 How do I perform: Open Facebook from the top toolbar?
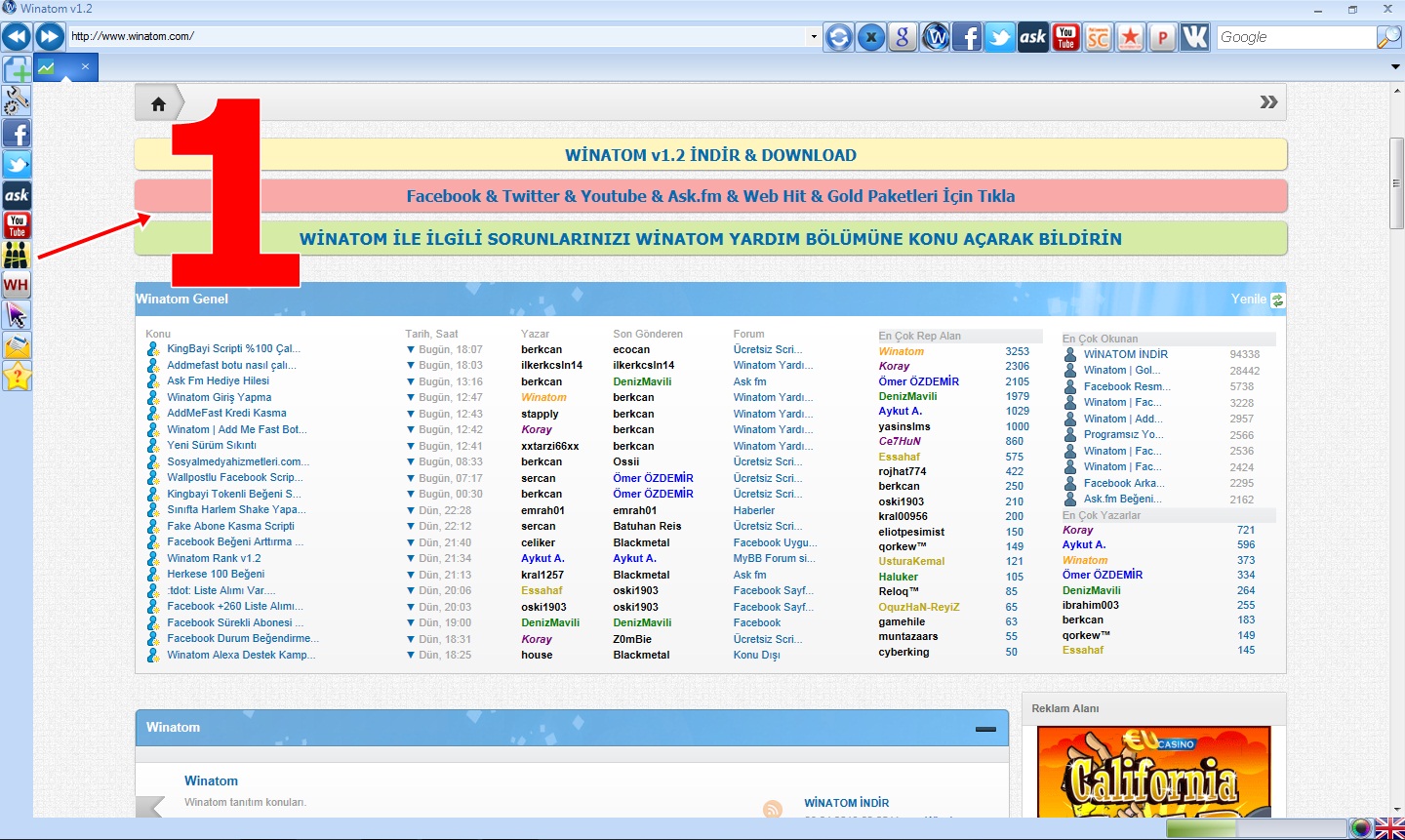(x=967, y=37)
